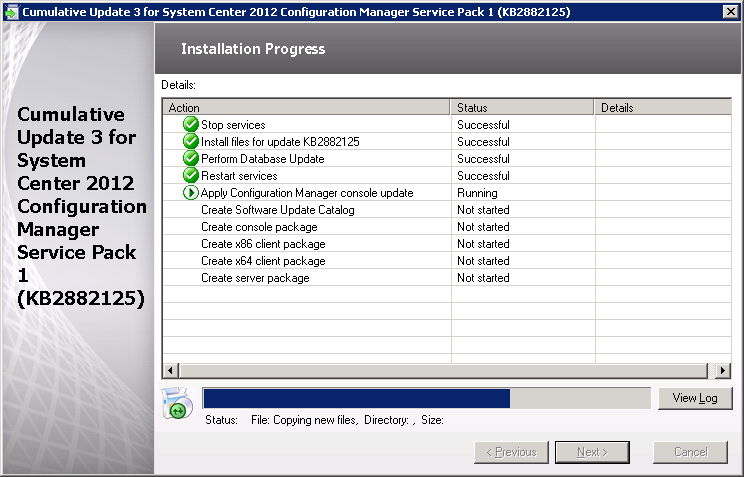Click 'Successful' status for Perform Database Update

click(x=483, y=159)
